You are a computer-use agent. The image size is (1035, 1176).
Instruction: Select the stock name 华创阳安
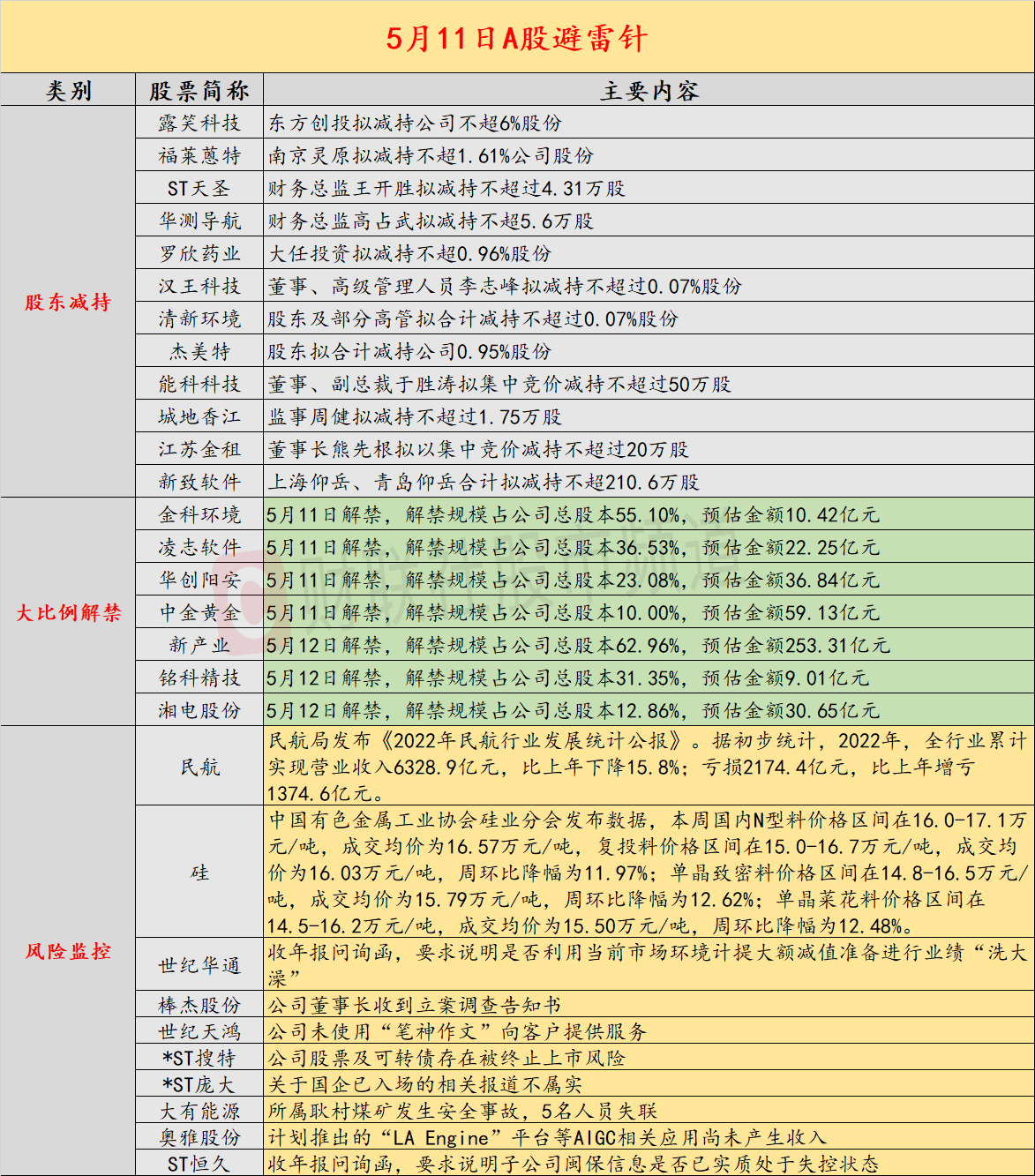tap(199, 580)
